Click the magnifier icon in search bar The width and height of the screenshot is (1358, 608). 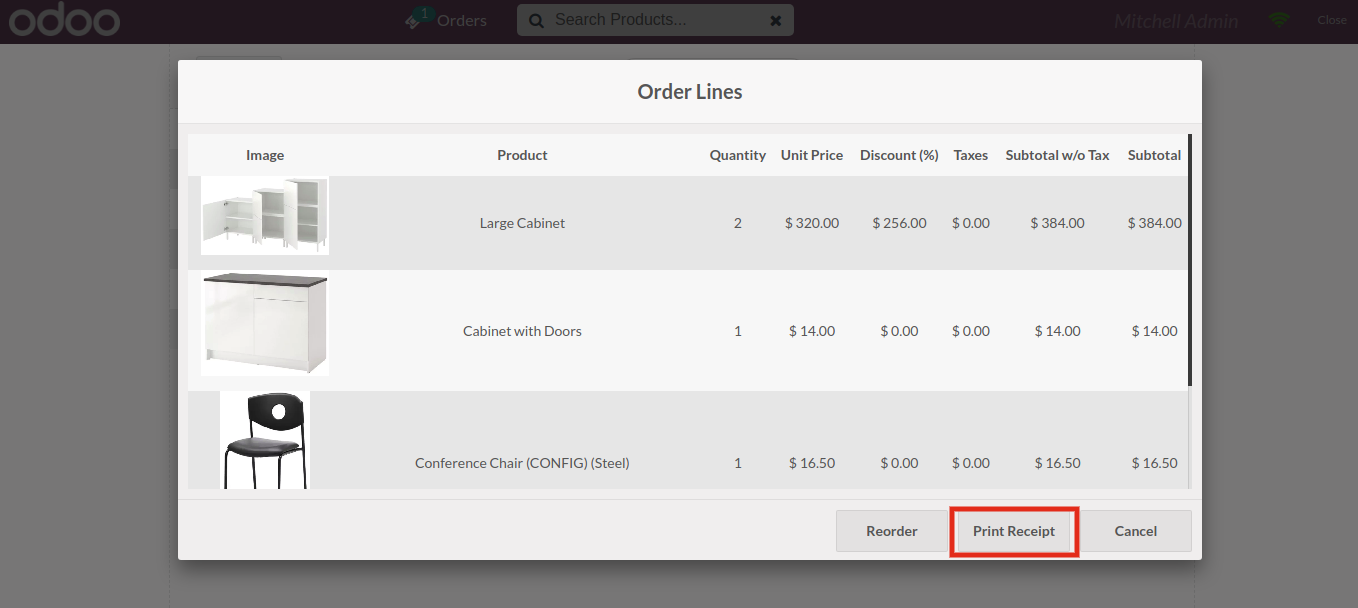pyautogui.click(x=537, y=20)
